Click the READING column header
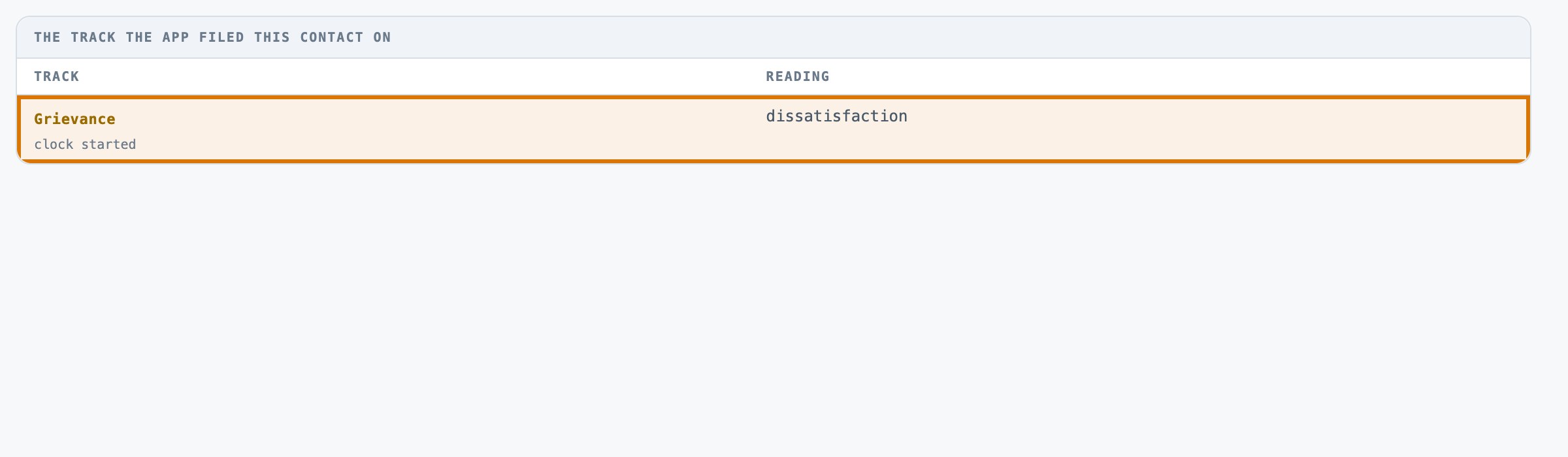1568x457 pixels. pos(798,76)
